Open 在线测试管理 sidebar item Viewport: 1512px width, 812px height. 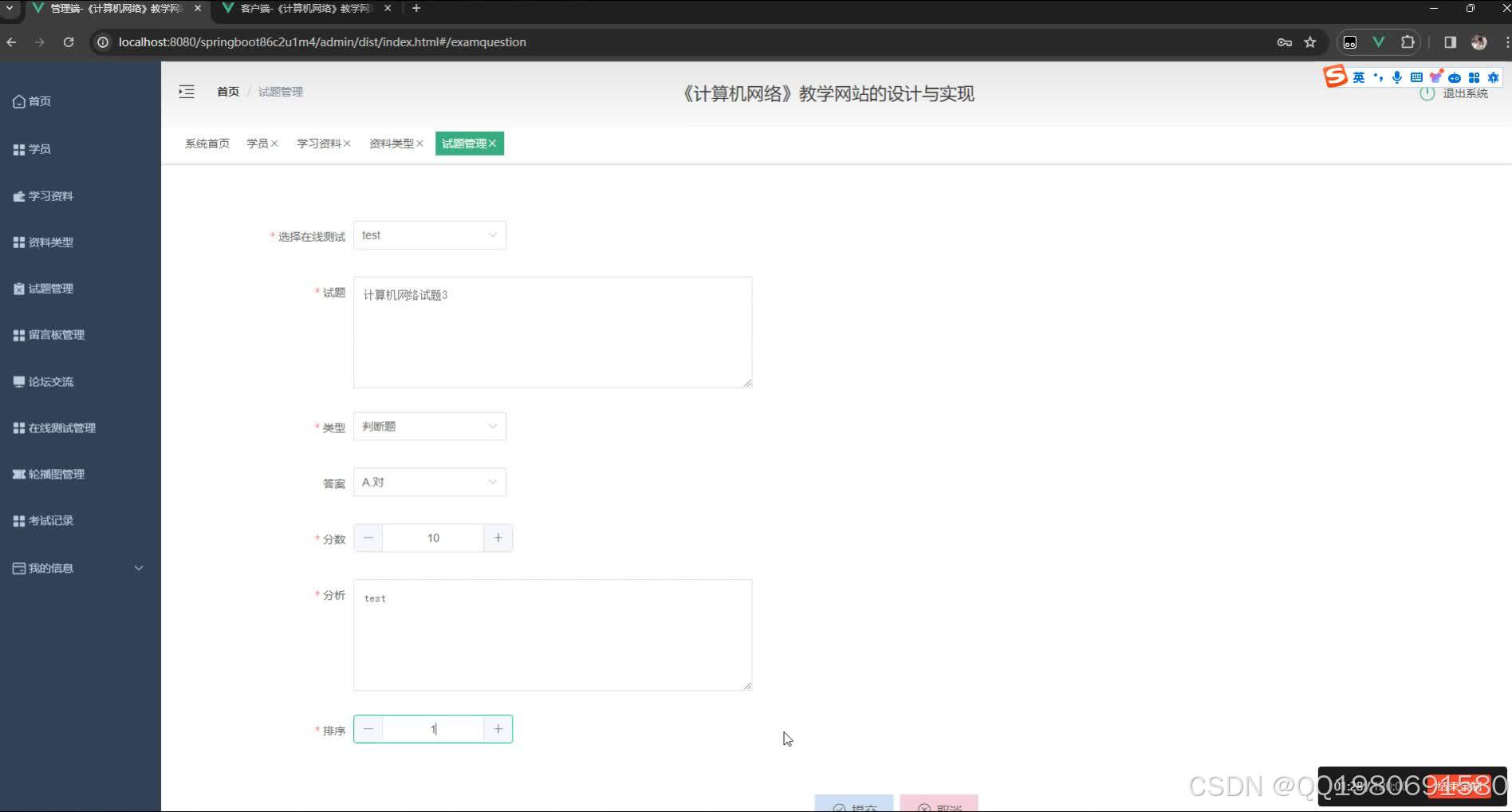[80, 428]
